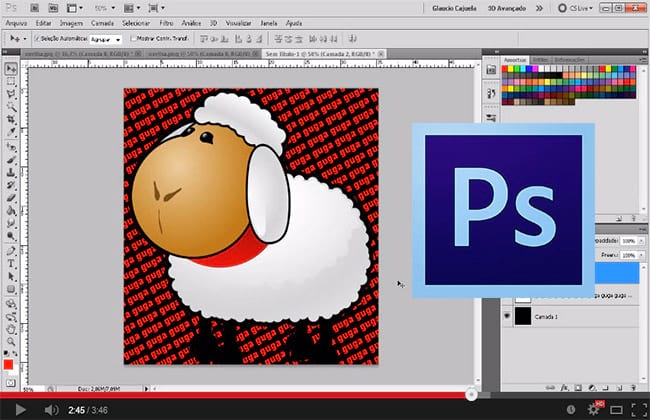Select the Shape tool in the toolbox
Image resolution: width=650 pixels, height=420 pixels.
11,289
